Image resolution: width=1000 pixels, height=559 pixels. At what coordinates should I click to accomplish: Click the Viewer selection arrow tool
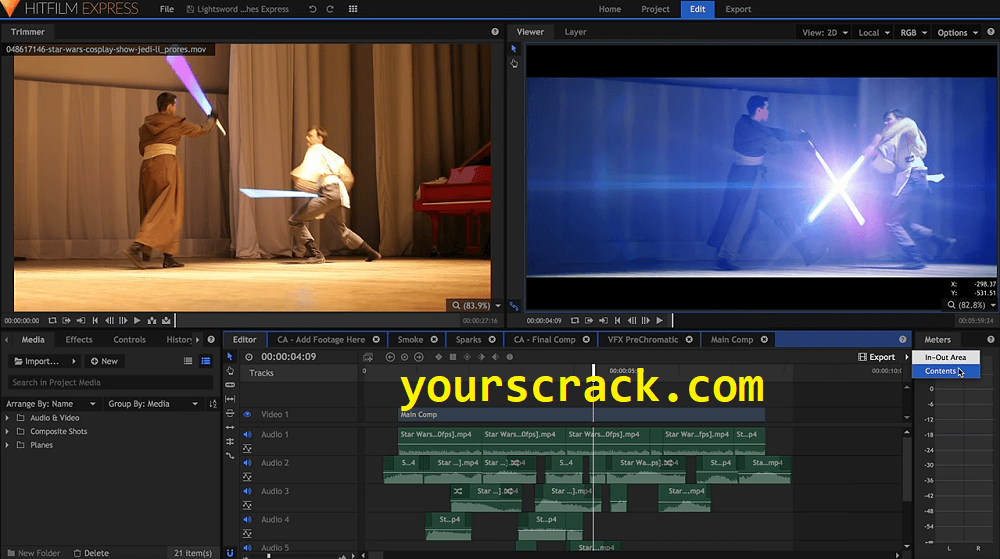[x=514, y=49]
